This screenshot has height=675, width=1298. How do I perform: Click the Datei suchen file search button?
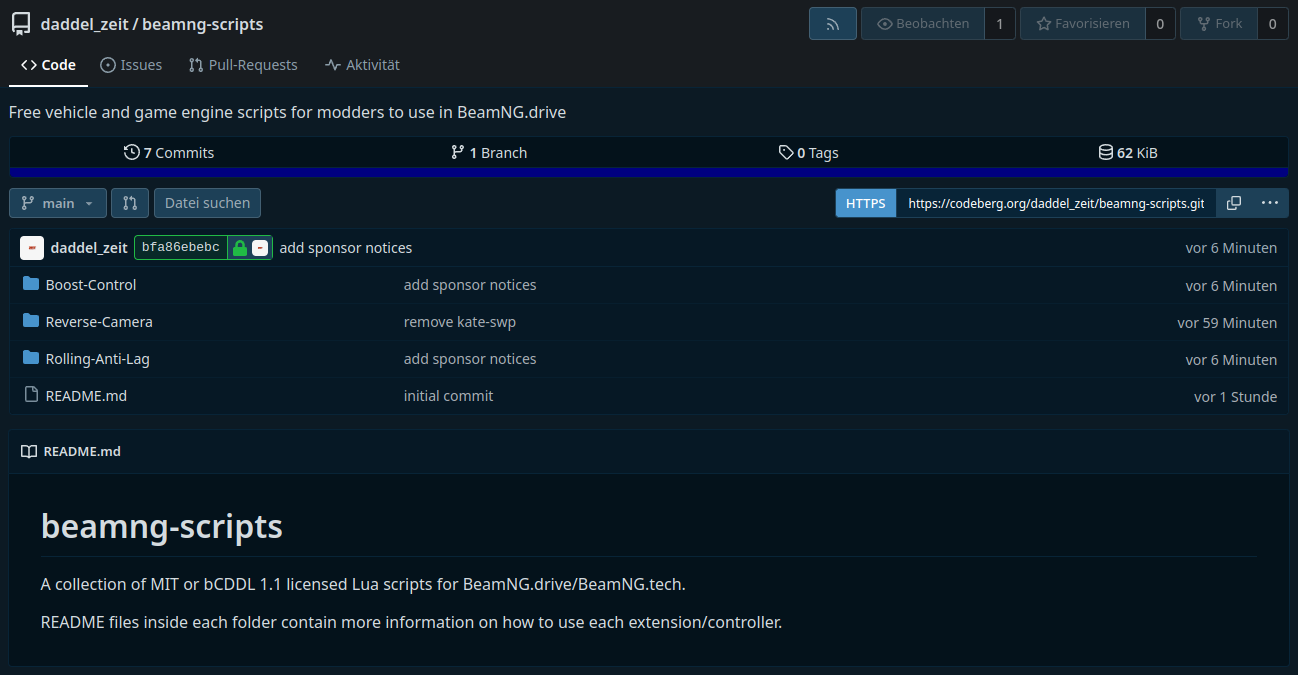click(x=207, y=203)
